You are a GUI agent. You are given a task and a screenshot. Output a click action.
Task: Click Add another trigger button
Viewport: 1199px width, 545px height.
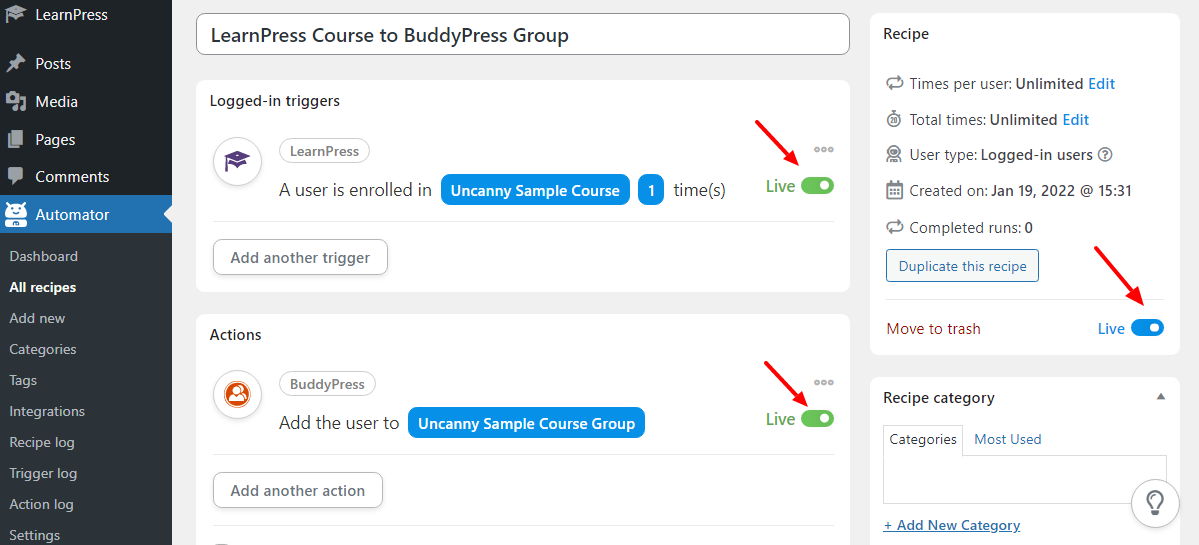coord(300,258)
